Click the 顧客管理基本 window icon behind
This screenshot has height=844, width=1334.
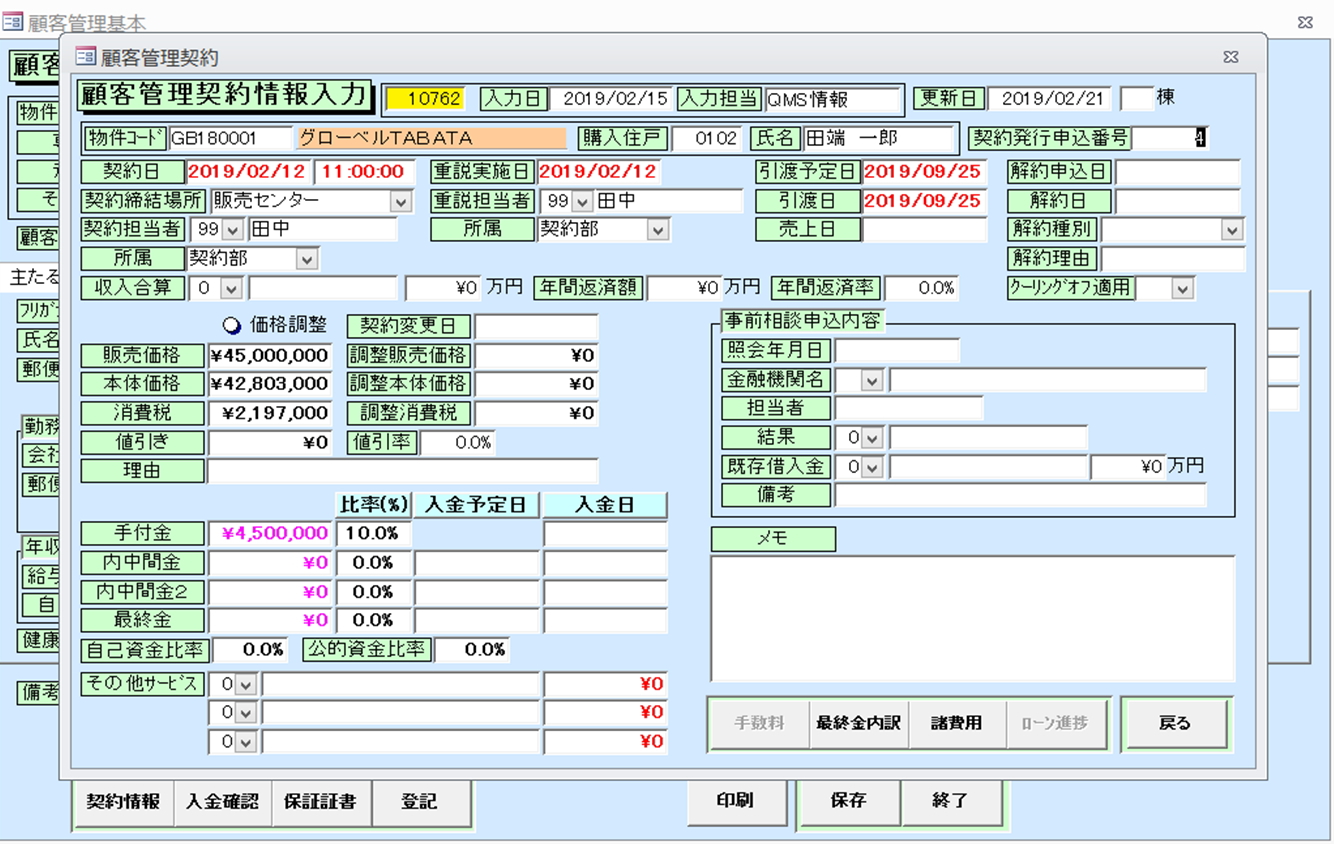(14, 21)
